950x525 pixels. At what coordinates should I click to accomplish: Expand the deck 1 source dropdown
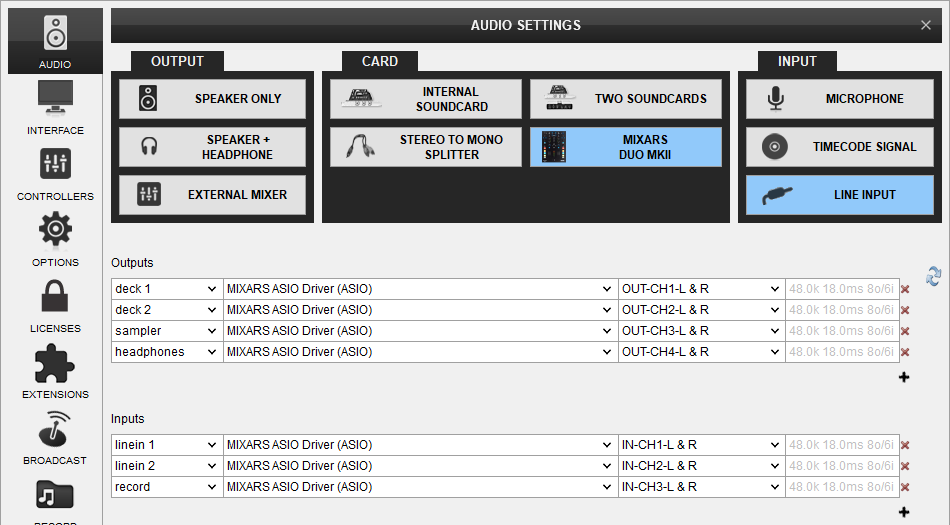166,289
